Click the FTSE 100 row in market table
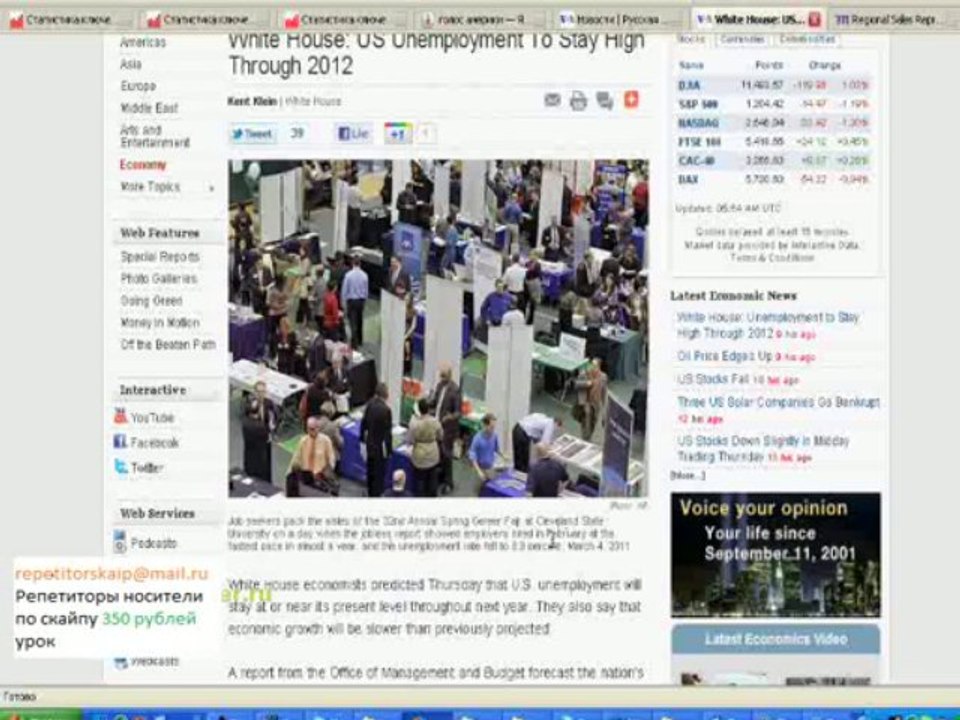The height and width of the screenshot is (720, 960). pos(774,142)
